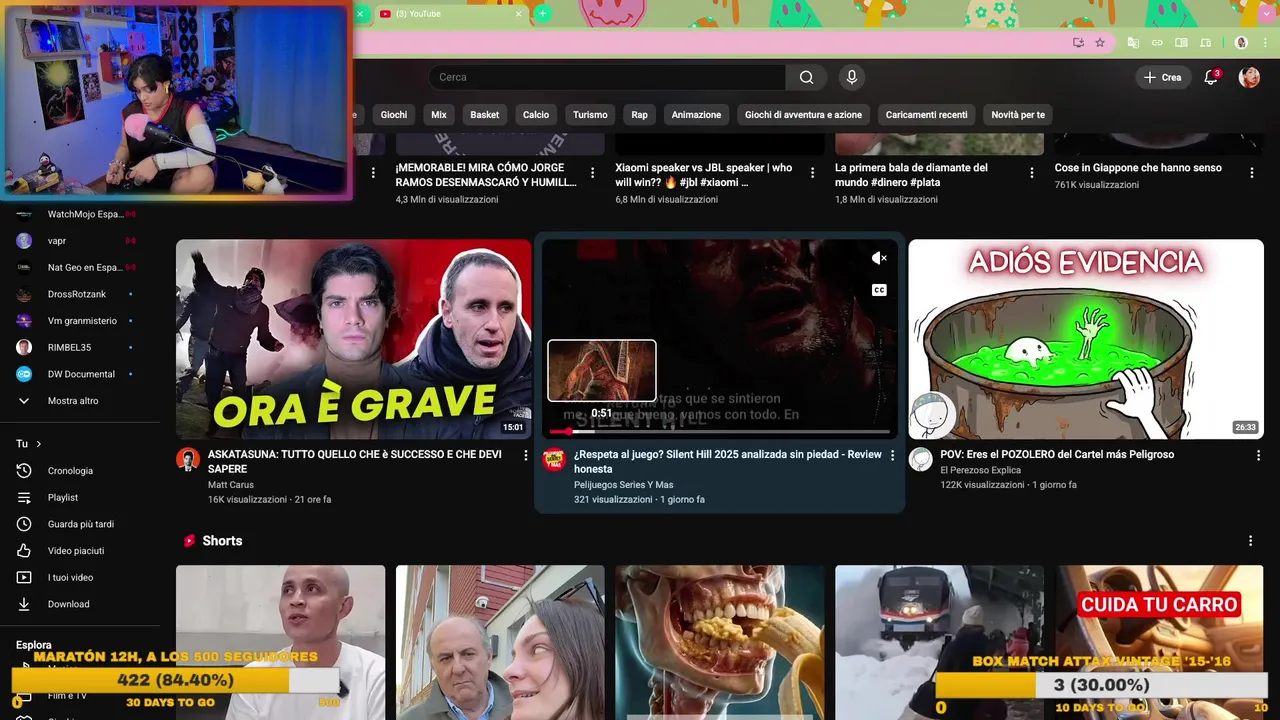Select Novità per te filter chip
The image size is (1280, 720).
(x=1018, y=115)
